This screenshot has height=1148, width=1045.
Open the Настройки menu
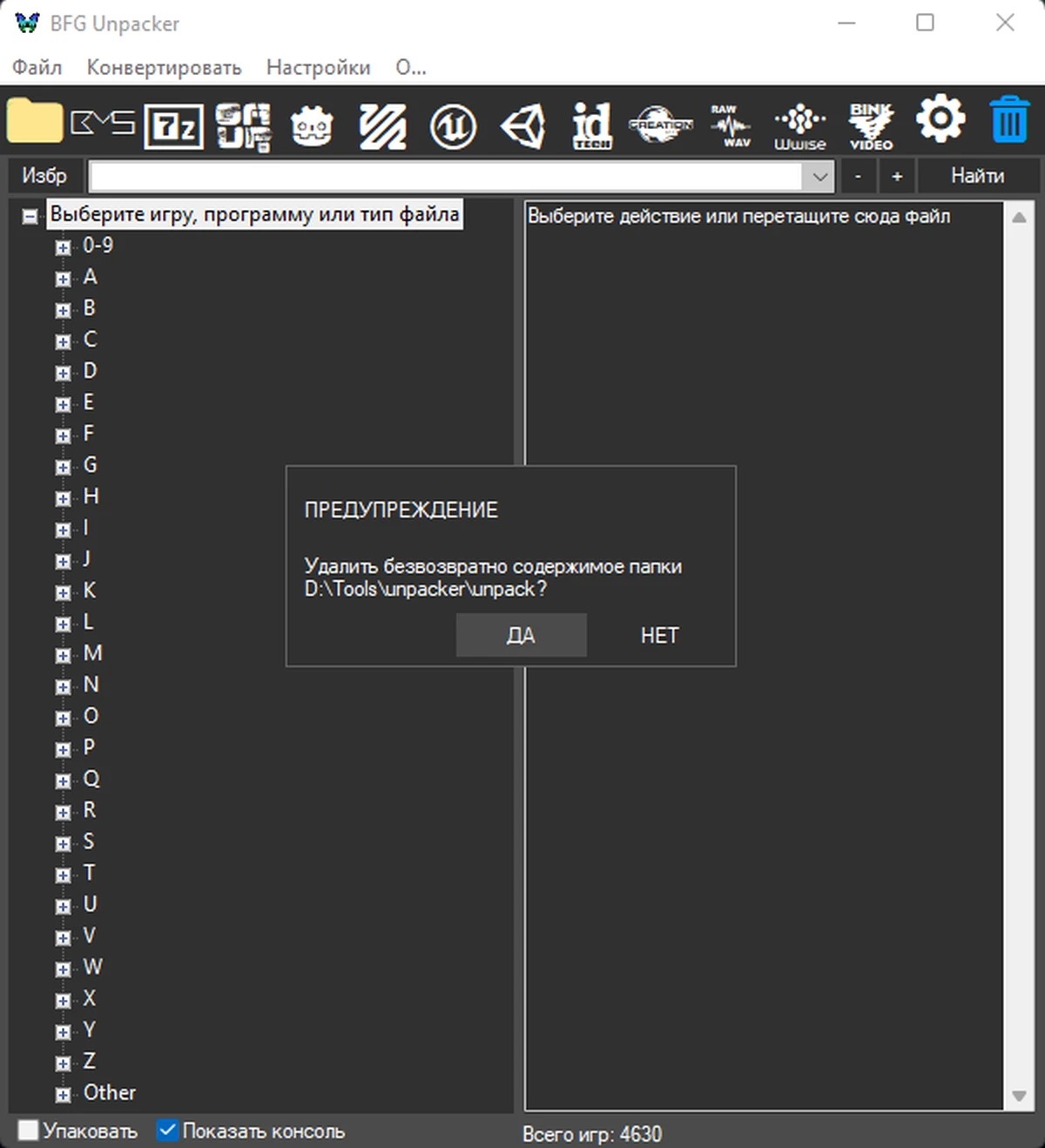[x=319, y=67]
